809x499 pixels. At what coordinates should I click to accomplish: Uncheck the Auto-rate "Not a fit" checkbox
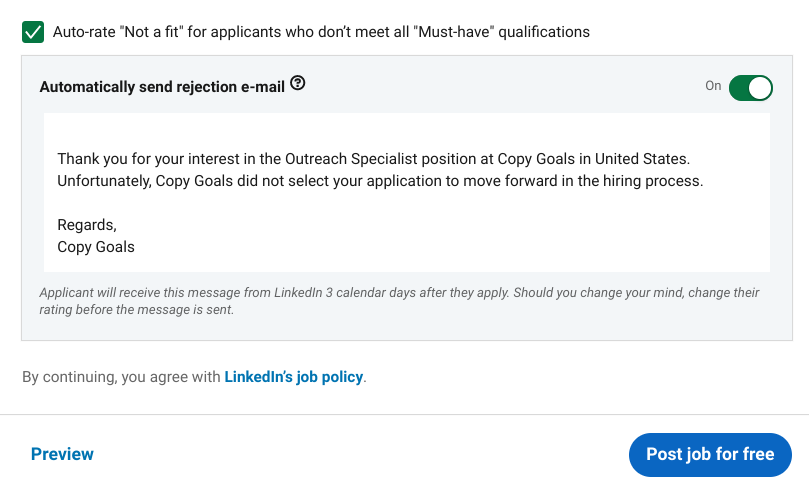(x=33, y=32)
